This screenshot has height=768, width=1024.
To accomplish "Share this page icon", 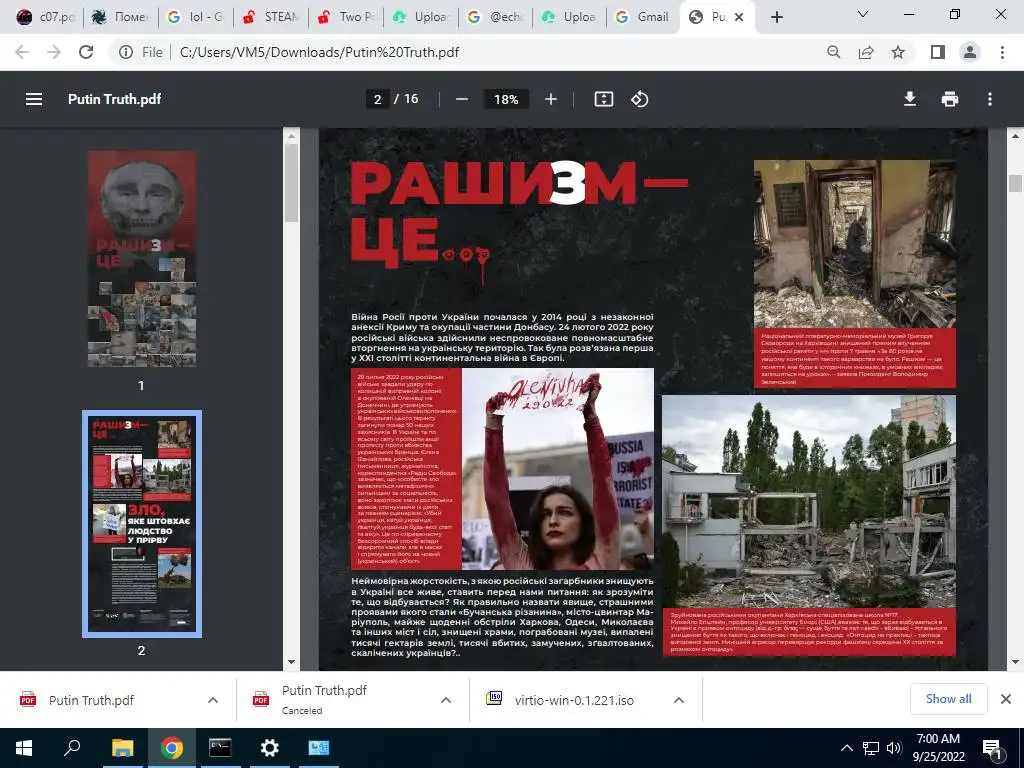I will tap(866, 52).
